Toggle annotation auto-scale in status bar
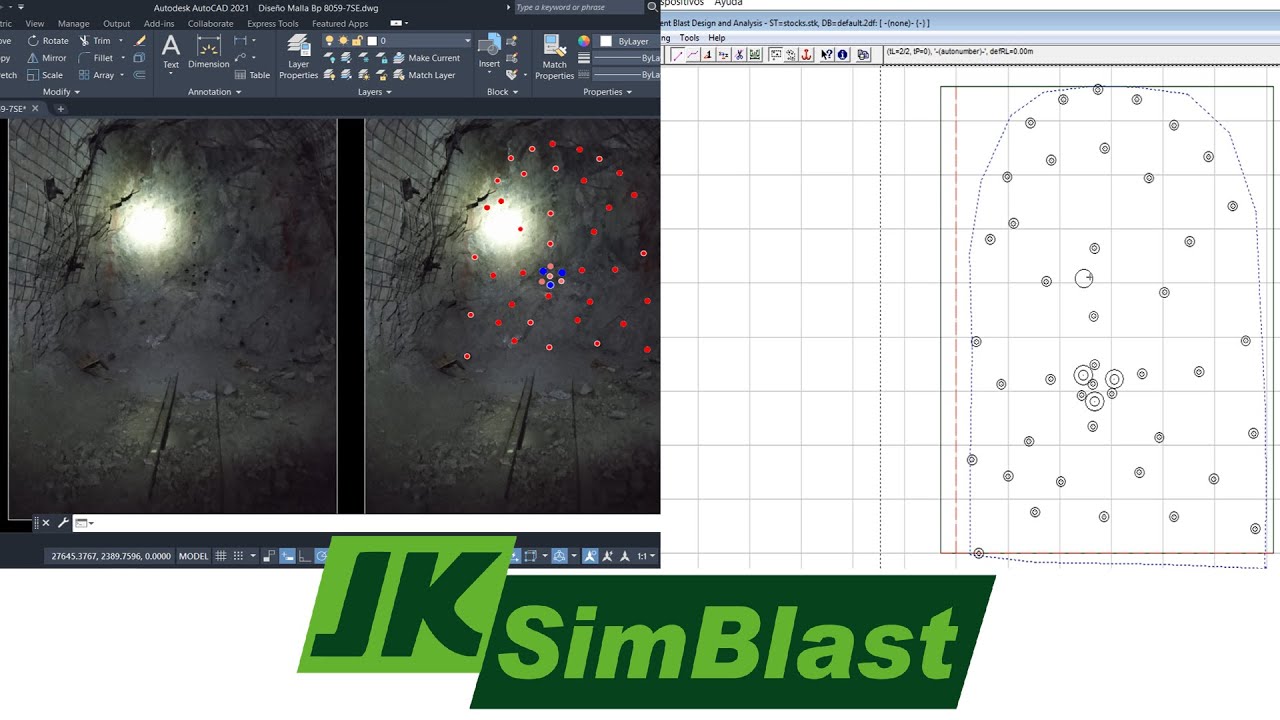 tap(607, 556)
